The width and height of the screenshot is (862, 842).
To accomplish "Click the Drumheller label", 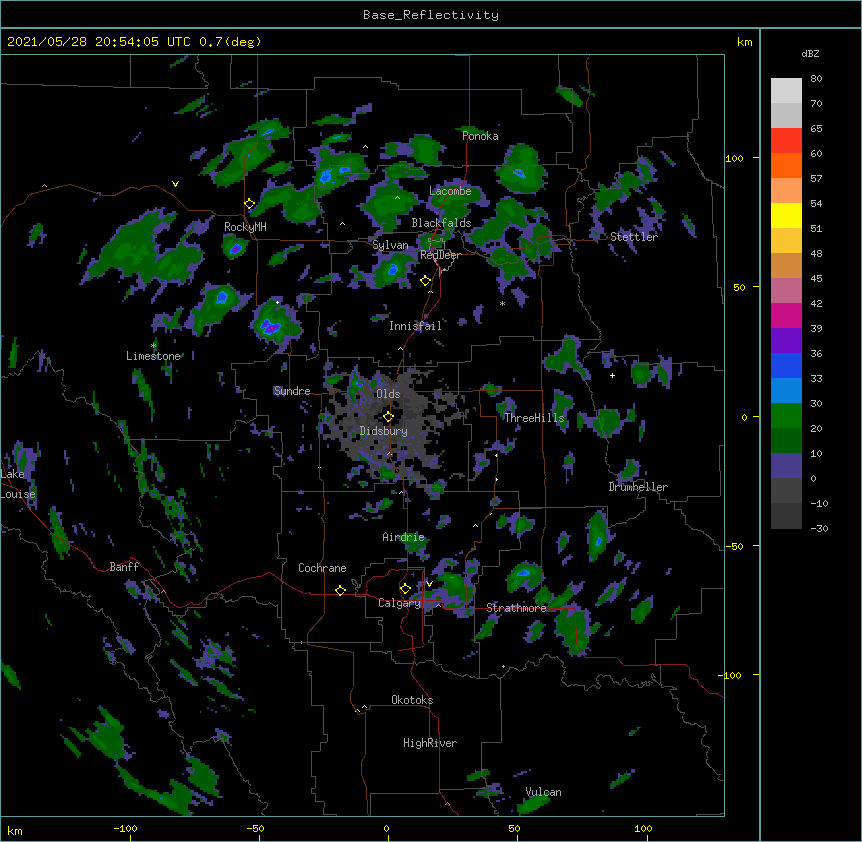I will [638, 487].
